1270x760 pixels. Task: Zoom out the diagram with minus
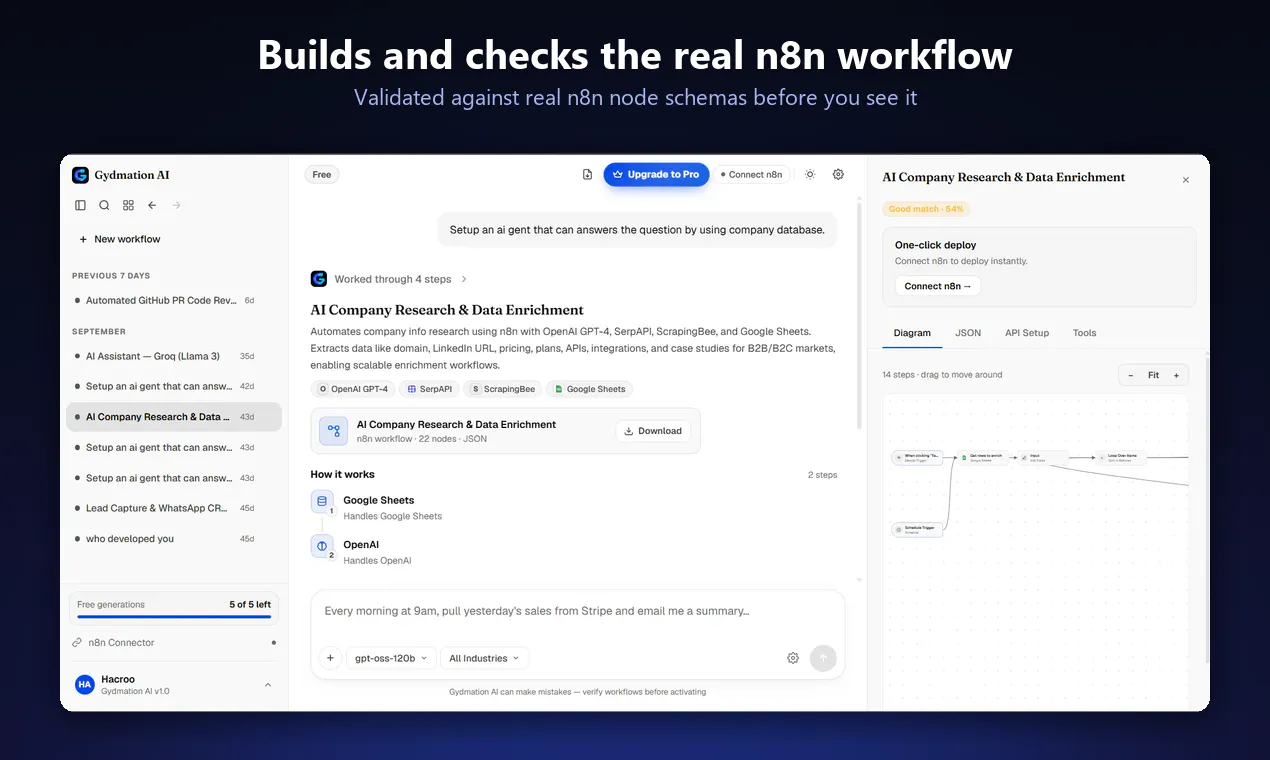(x=1131, y=375)
